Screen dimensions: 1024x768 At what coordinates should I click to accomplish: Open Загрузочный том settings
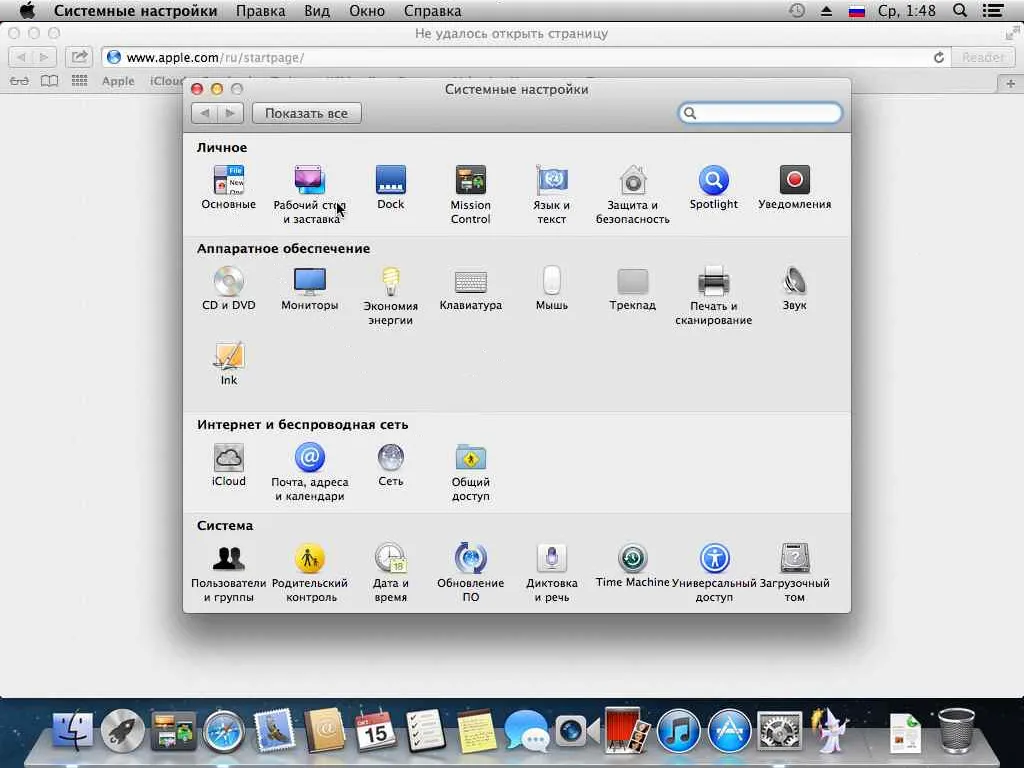point(795,573)
